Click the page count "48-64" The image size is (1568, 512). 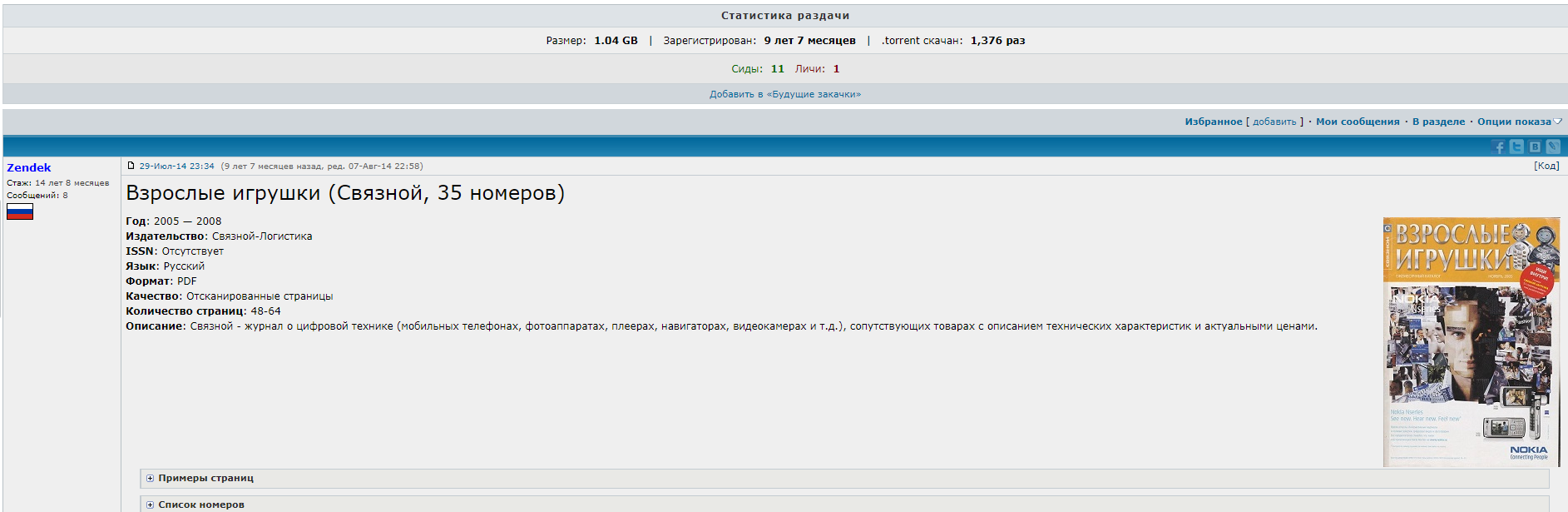(266, 311)
